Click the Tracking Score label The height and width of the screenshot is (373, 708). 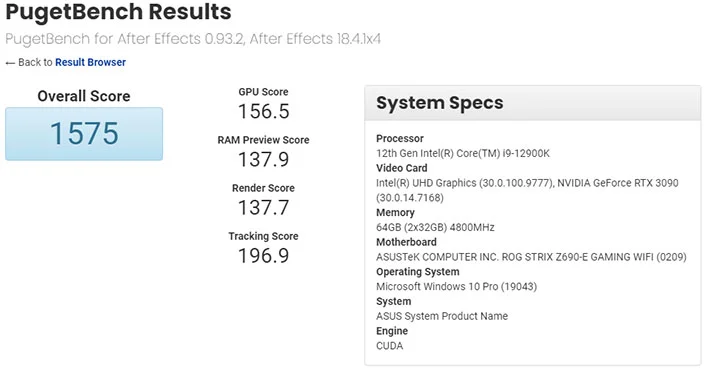[x=264, y=236]
